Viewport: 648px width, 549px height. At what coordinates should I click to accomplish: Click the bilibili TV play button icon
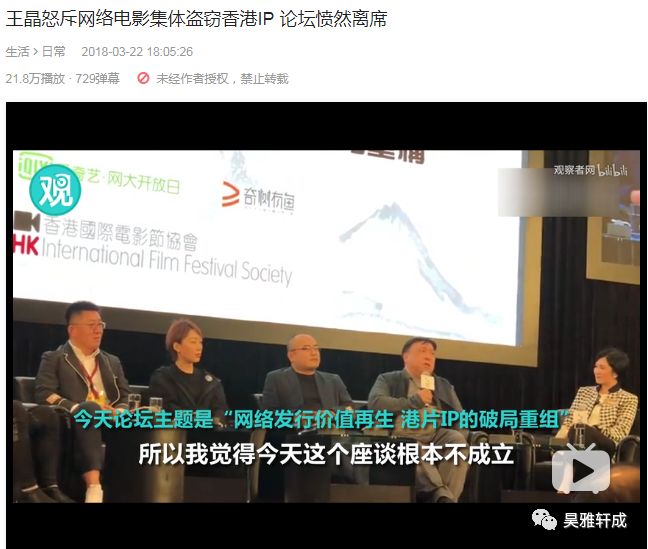(x=581, y=469)
